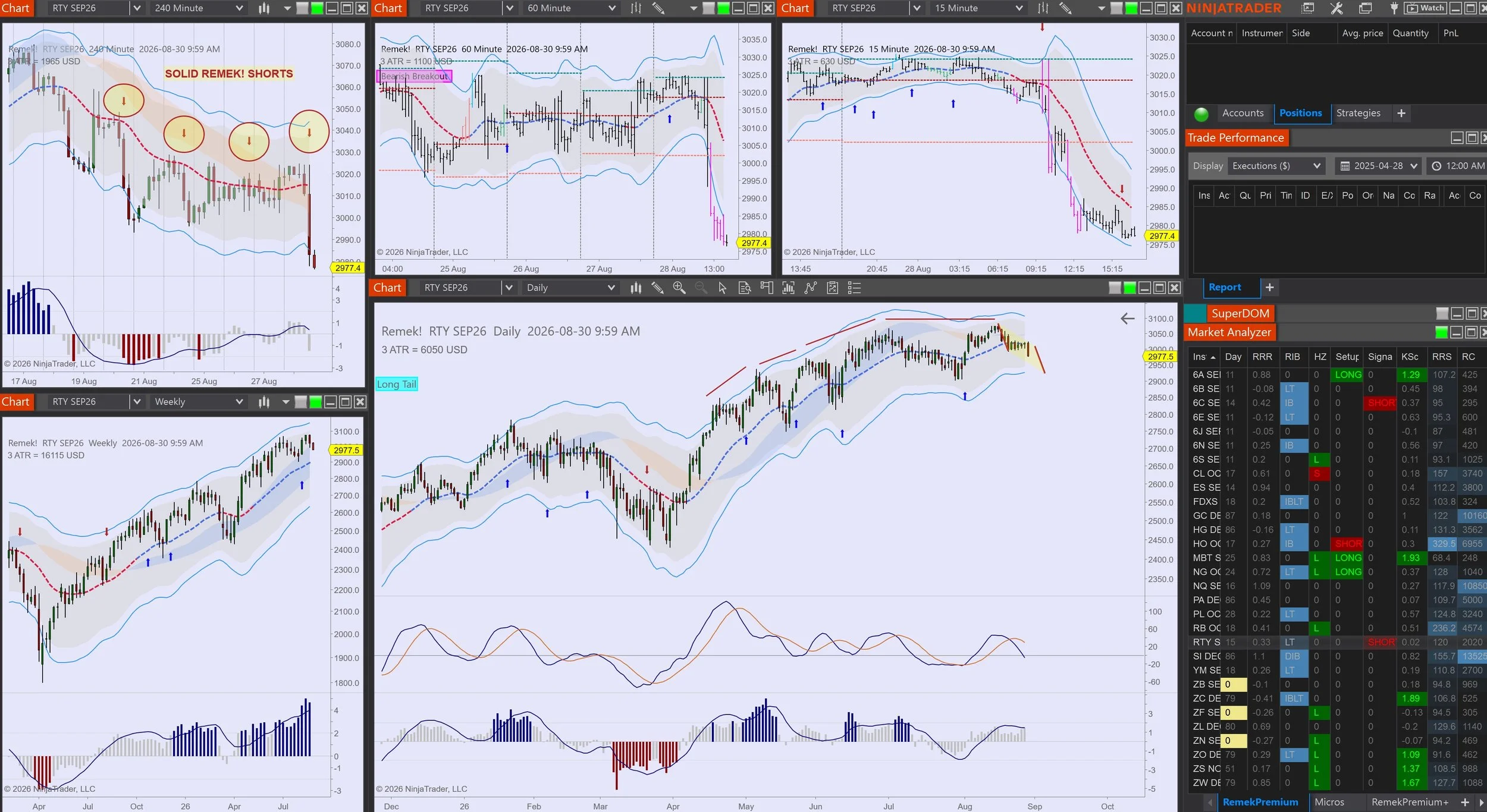Open Chart Trader icon on Daily chart toolbar

(x=766, y=288)
